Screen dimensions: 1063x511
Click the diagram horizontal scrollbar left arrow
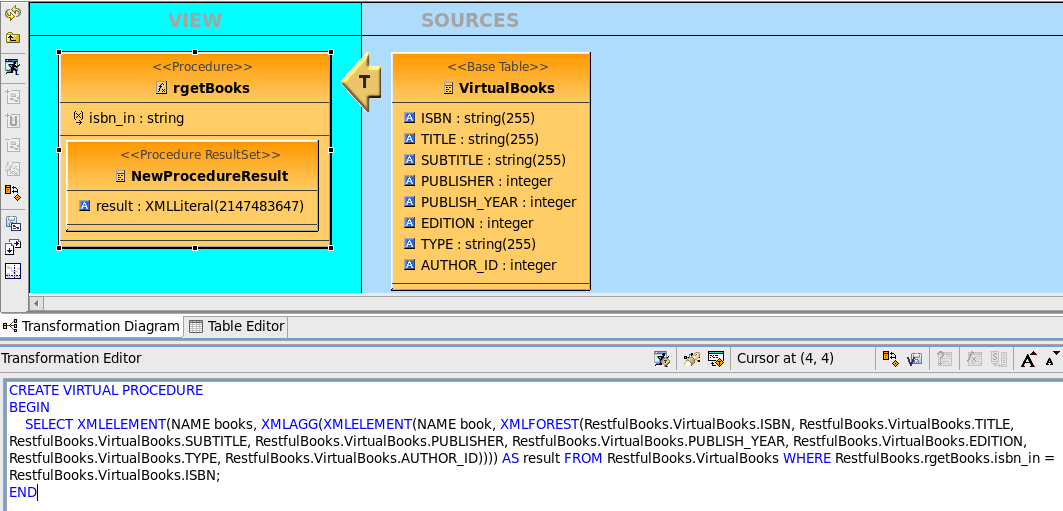pyautogui.click(x=37, y=303)
